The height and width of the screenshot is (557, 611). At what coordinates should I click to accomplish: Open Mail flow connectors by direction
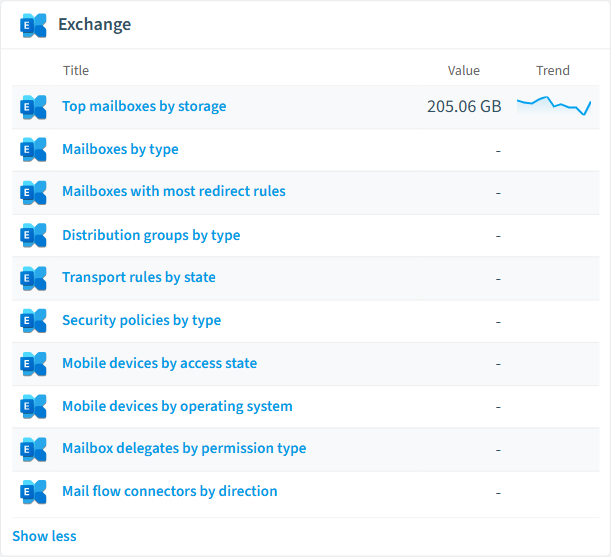point(170,491)
